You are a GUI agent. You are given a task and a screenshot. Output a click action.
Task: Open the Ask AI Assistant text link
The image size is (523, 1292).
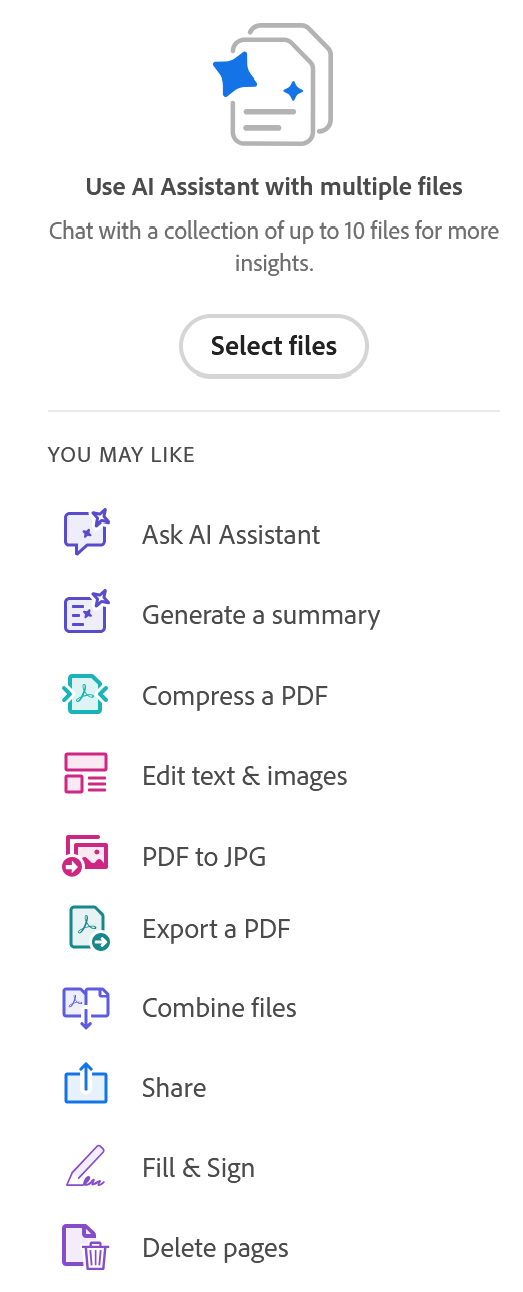231,535
